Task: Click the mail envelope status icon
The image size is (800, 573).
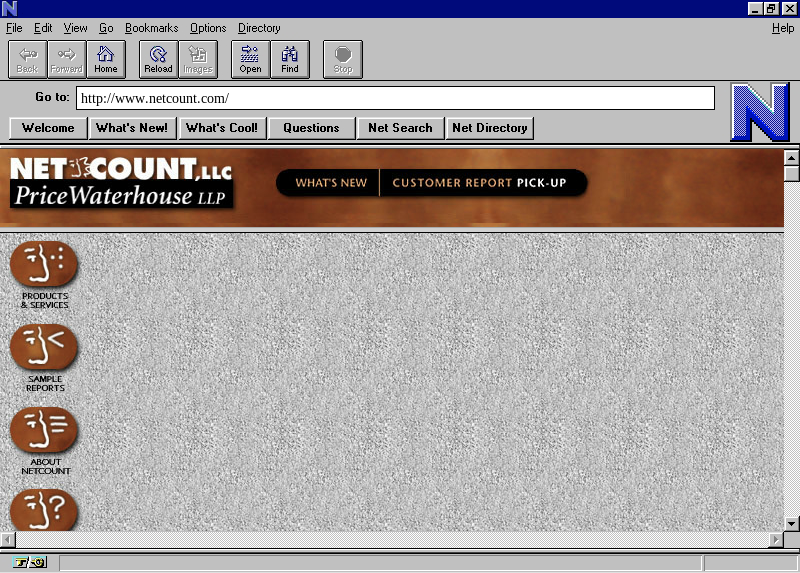Action: point(38,563)
